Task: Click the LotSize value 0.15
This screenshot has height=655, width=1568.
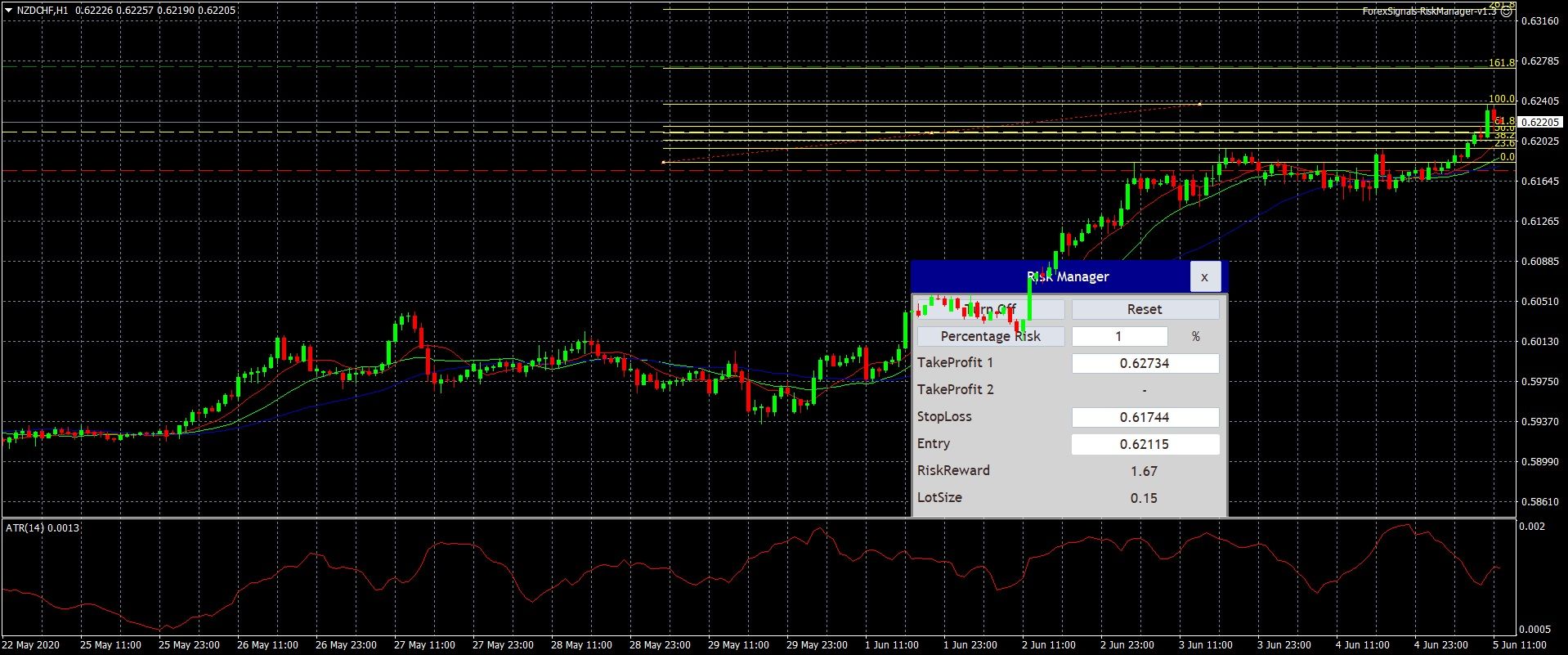Action: 1144,498
